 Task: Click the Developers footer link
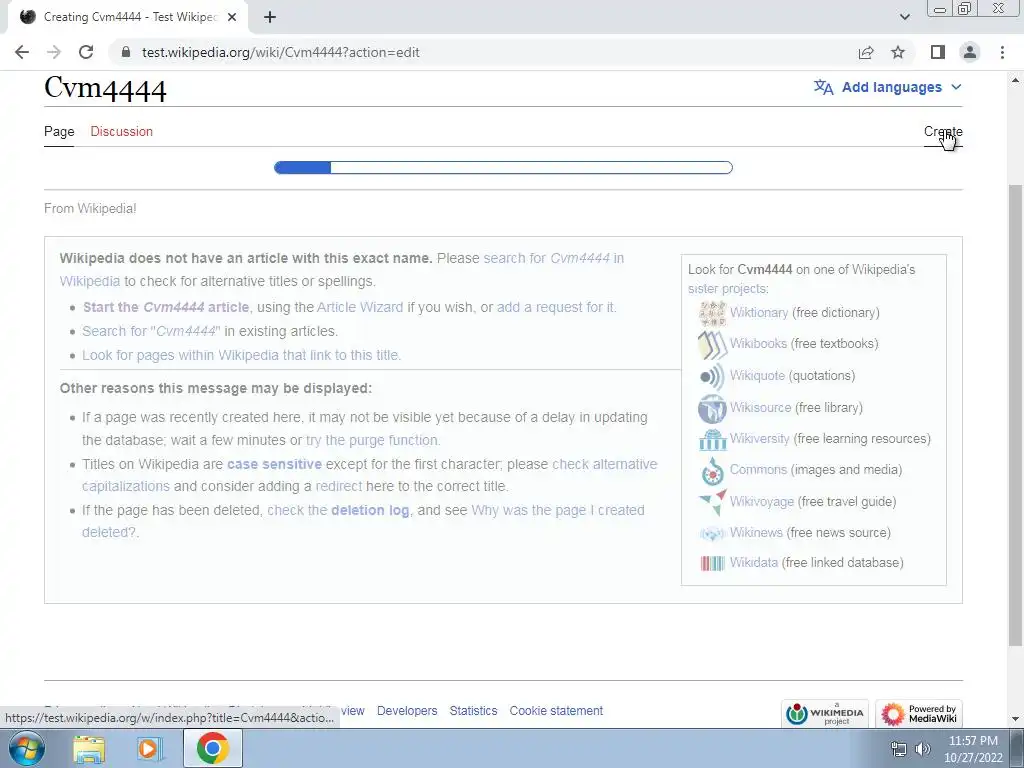coord(407,711)
